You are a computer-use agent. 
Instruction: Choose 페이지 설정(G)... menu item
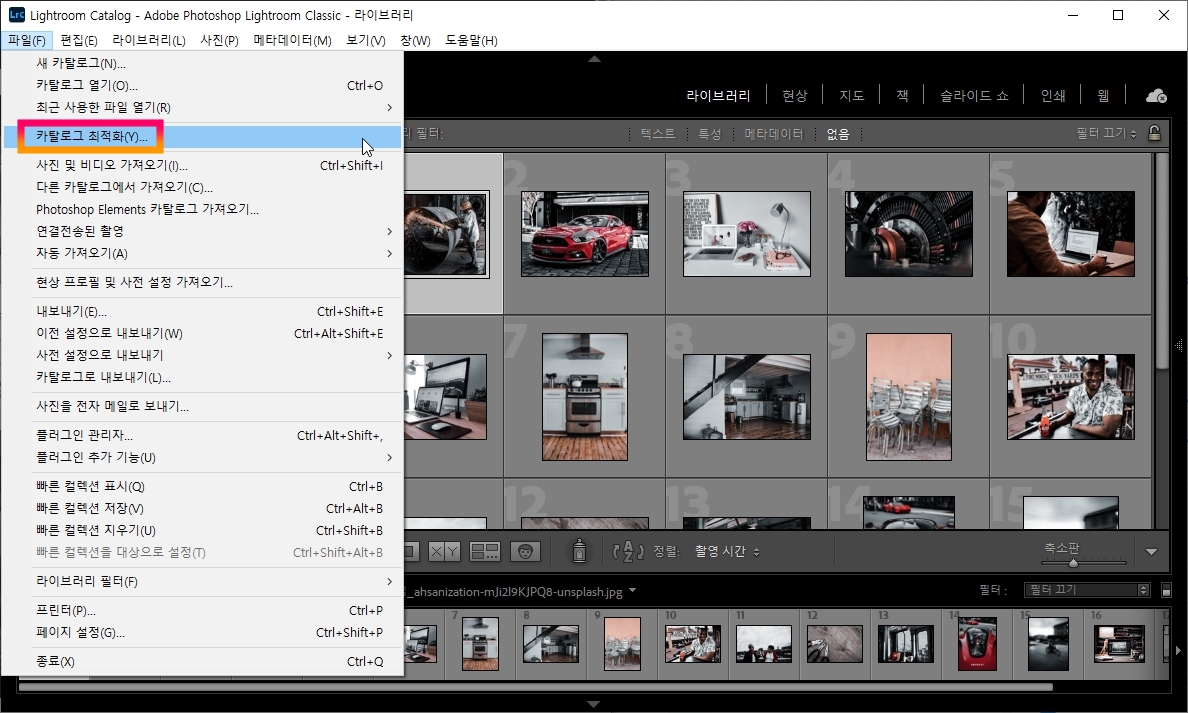point(202,633)
